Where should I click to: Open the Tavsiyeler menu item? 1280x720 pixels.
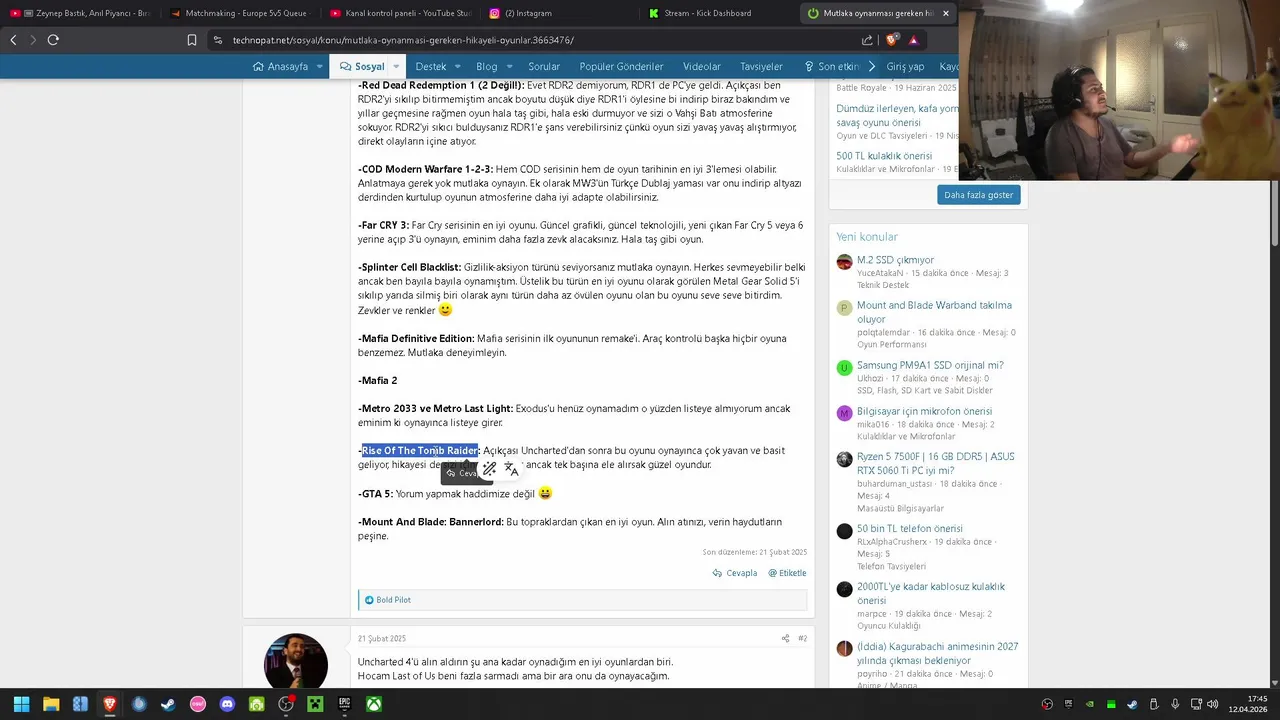click(x=761, y=67)
